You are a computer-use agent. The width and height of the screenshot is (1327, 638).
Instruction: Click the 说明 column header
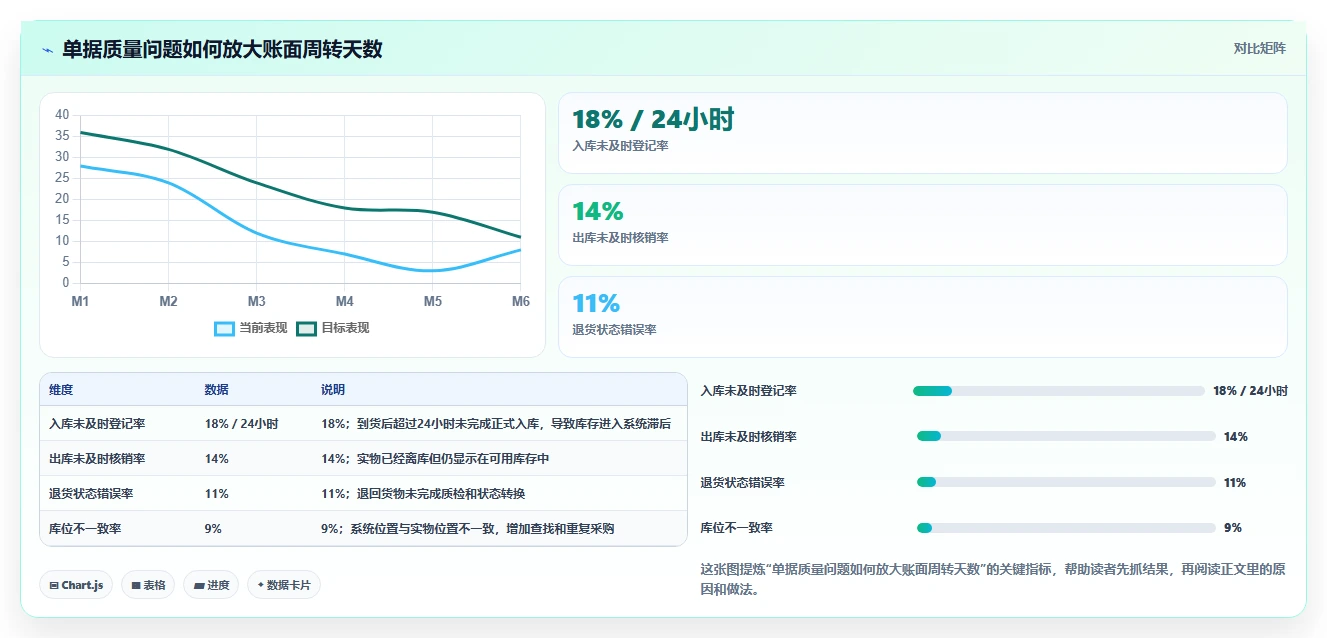[333, 389]
